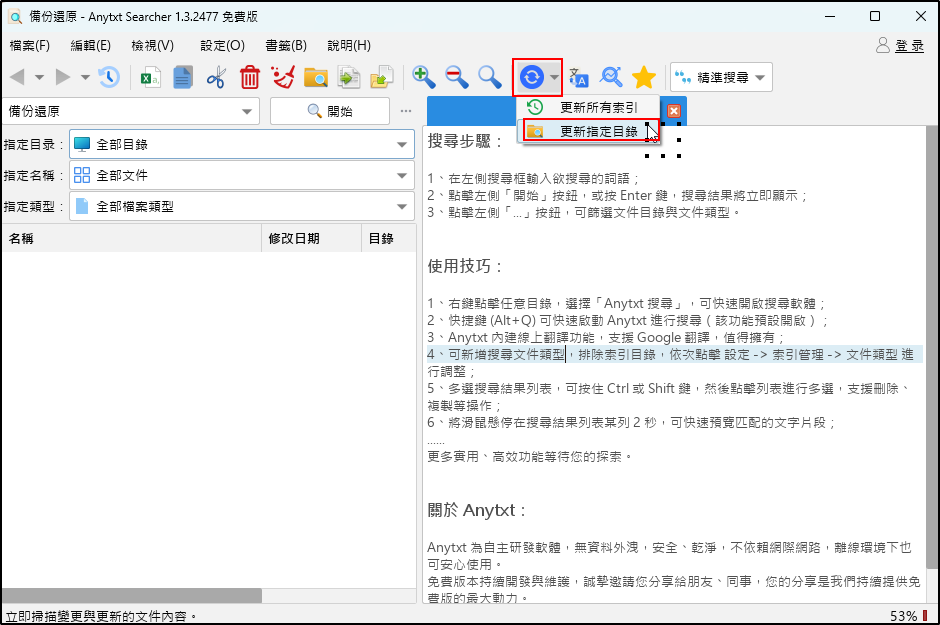Open the 設定(O) menu

222,45
